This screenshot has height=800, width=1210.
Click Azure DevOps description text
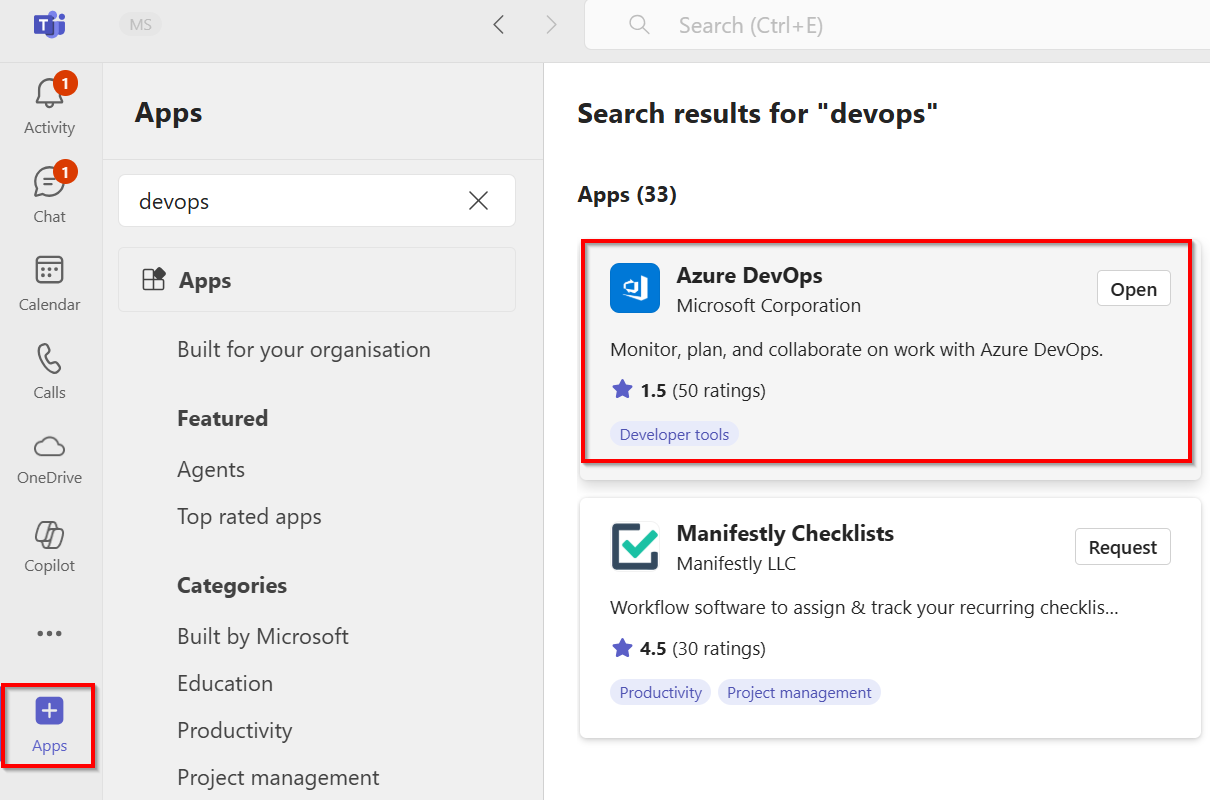coord(857,350)
